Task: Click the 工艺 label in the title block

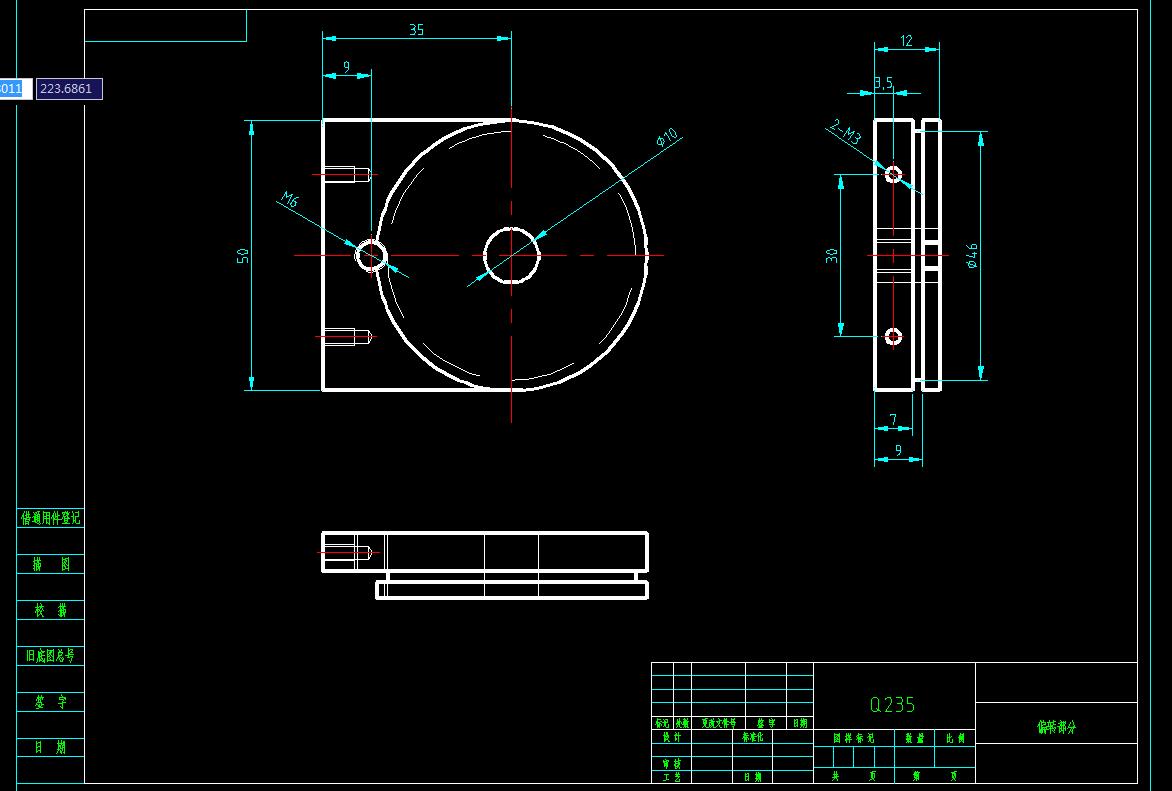Action: tap(671, 778)
